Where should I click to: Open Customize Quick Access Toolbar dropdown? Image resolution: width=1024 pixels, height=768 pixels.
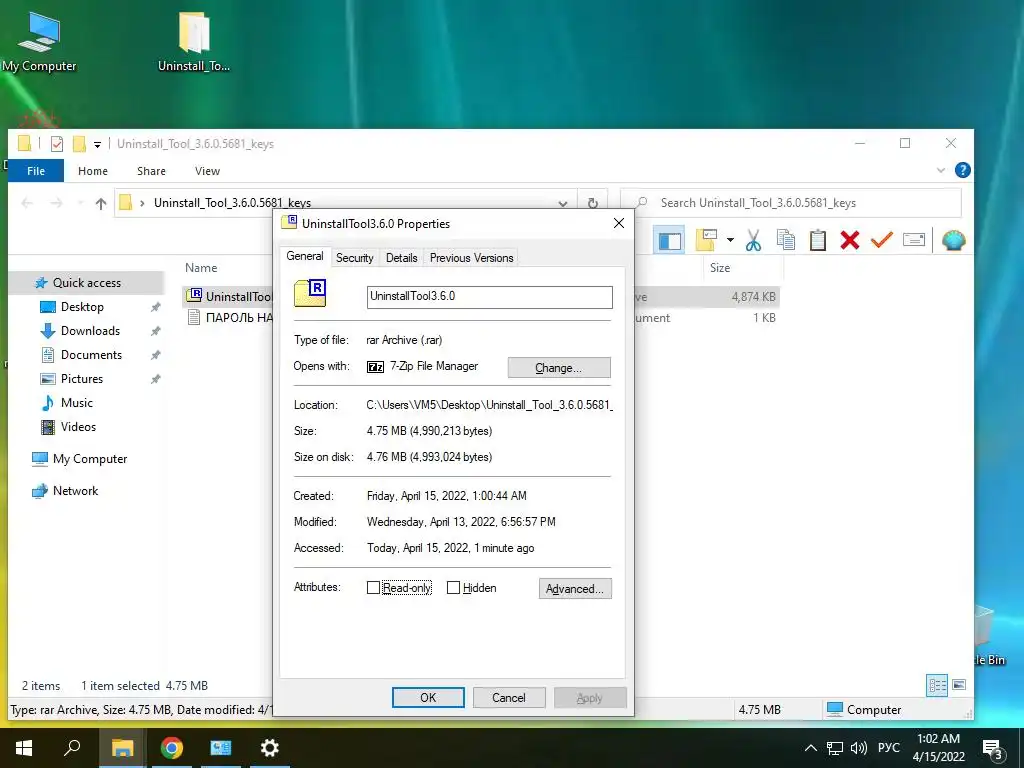coord(97,144)
